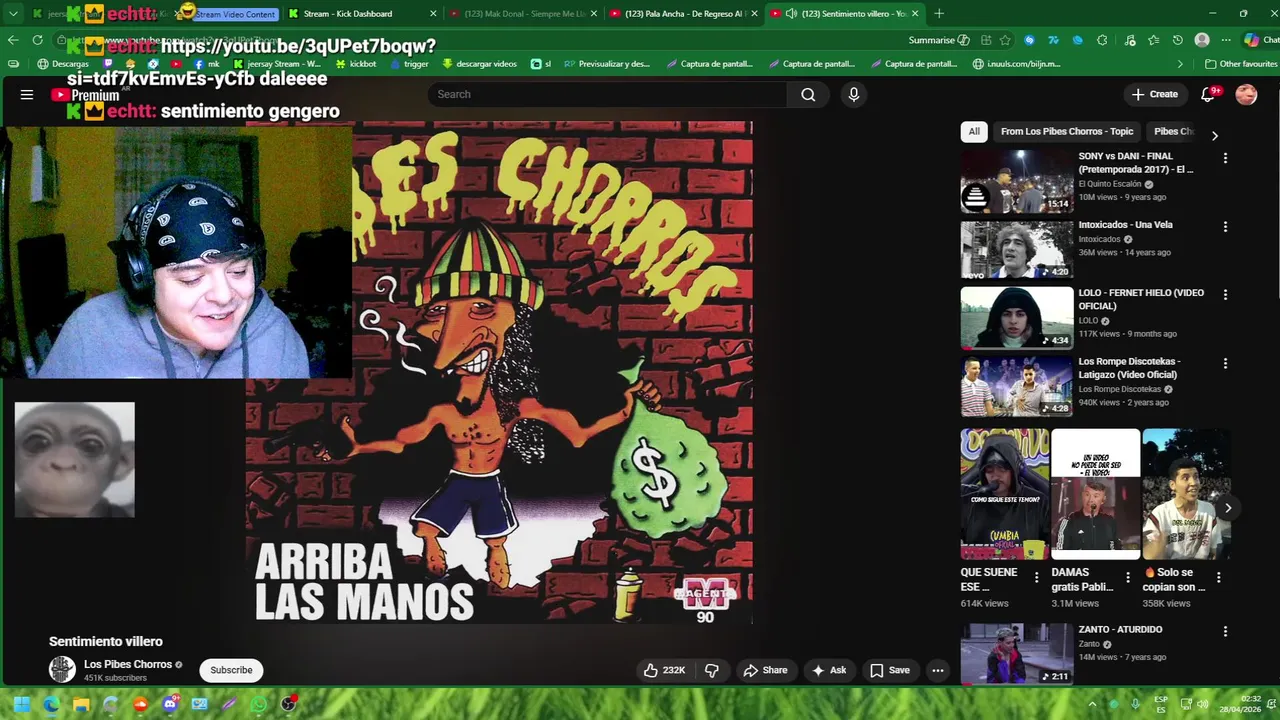
Task: Open the YouTube account avatar menu
Action: [x=1246, y=94]
